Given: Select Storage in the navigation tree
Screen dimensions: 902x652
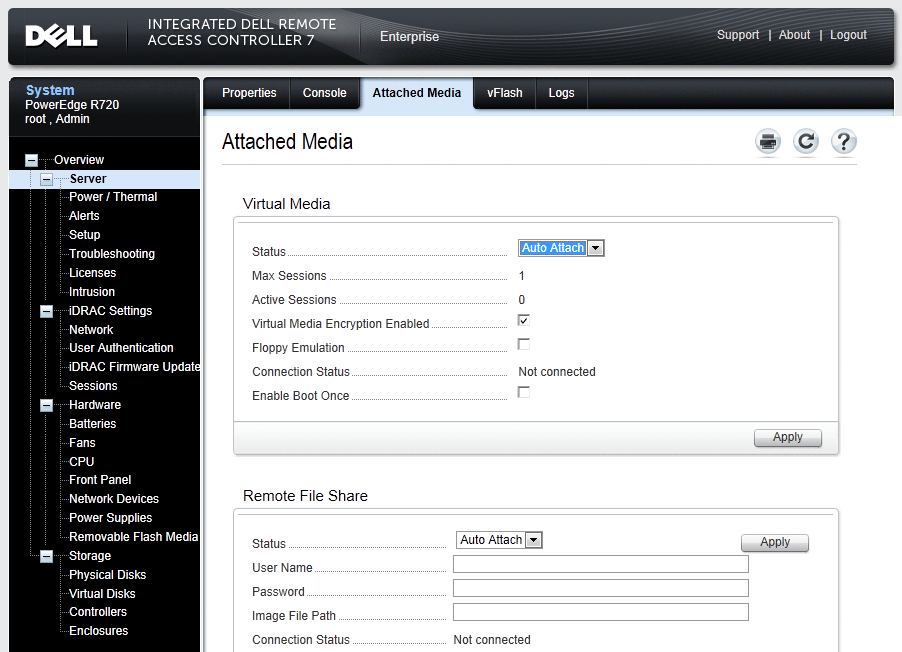Looking at the screenshot, I should pos(90,556).
